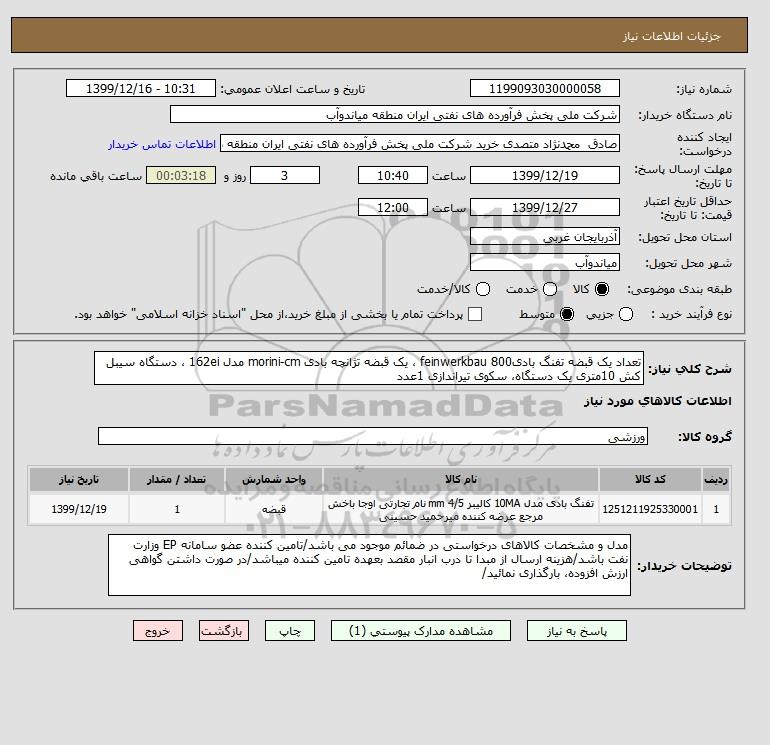
Task: Click the need number field 1199093030000058
Action: 545,88
